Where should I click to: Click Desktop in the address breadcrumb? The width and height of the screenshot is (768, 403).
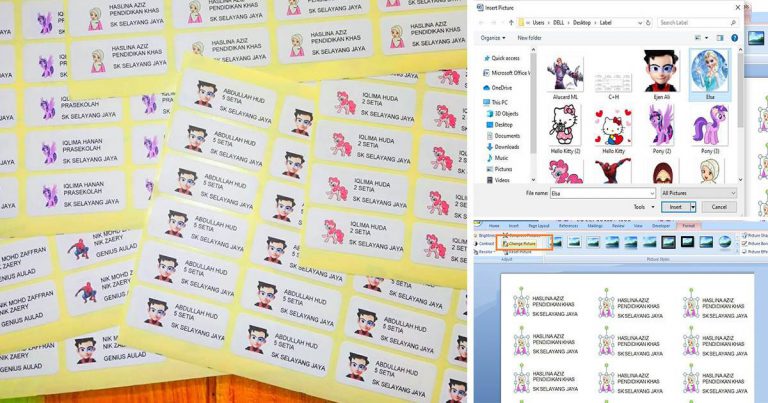(582, 23)
